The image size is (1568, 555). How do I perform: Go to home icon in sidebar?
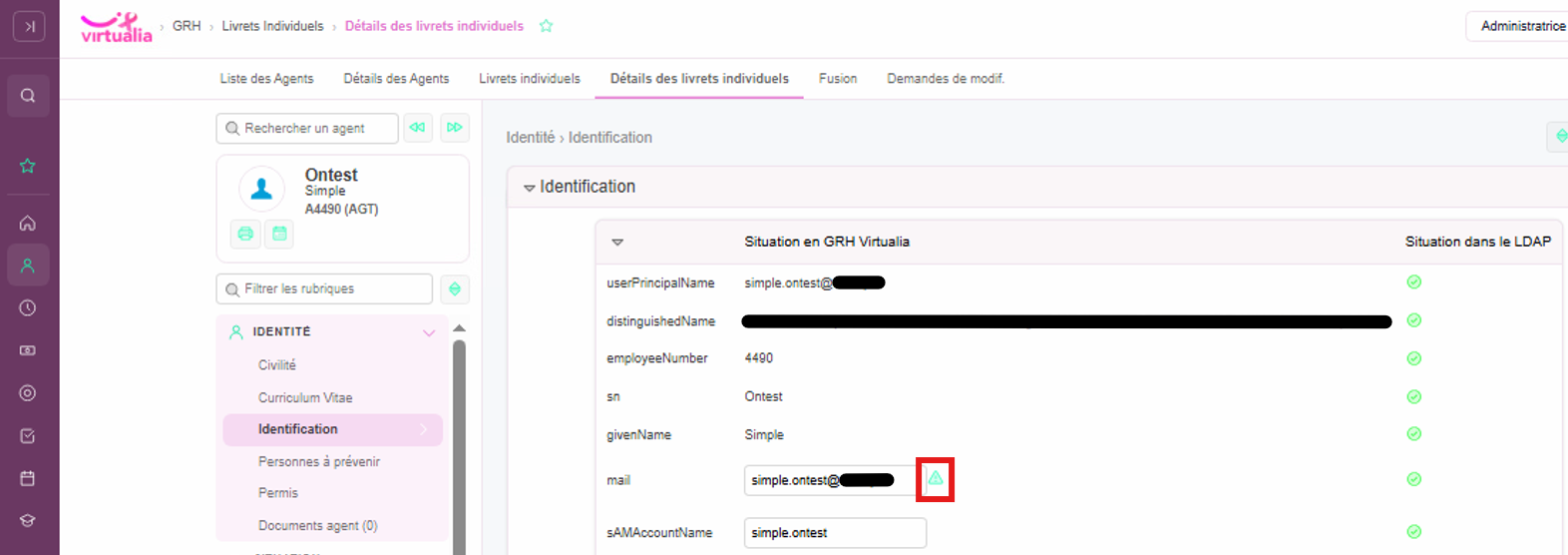click(x=28, y=224)
